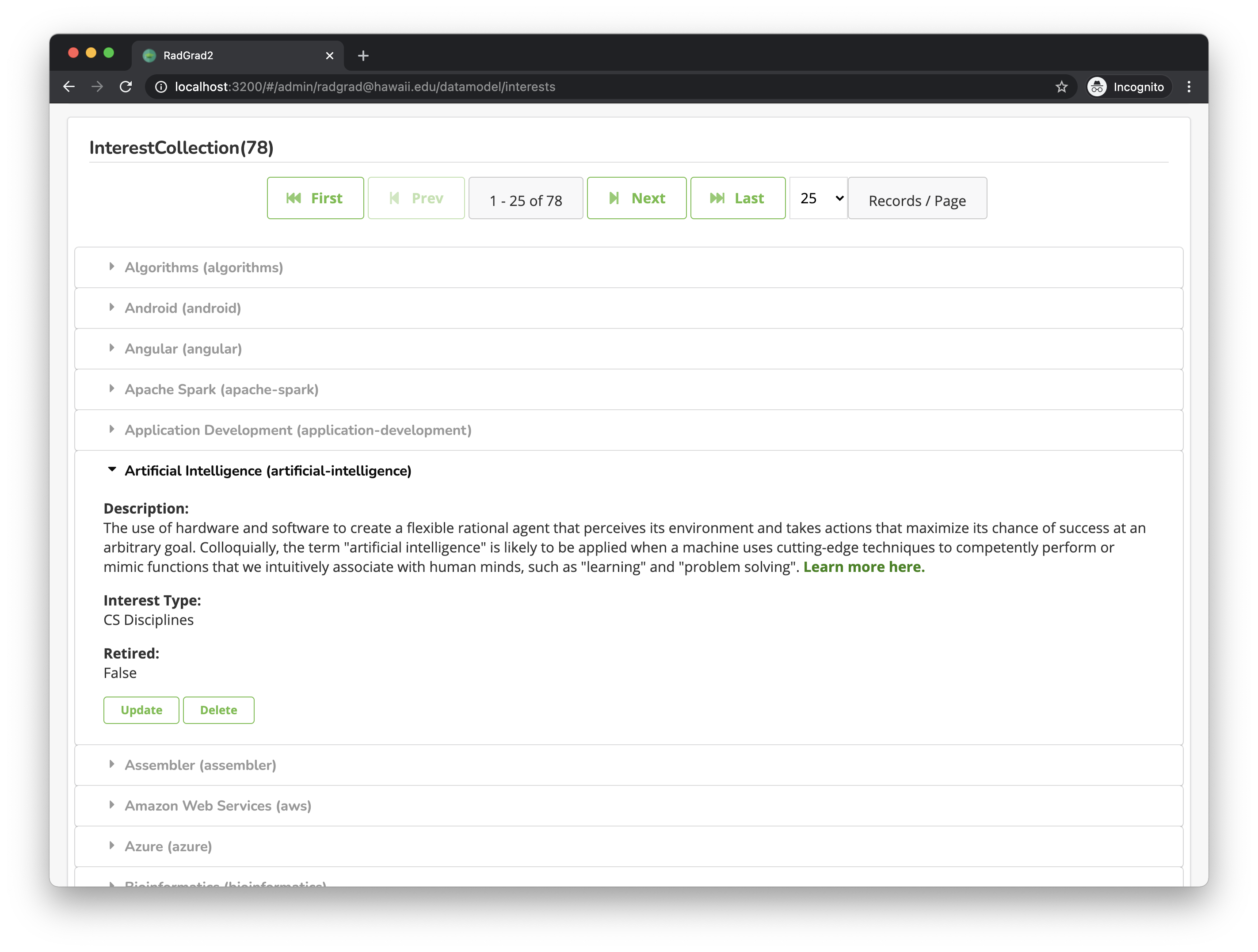
Task: Expand the Application Development row
Action: [629, 430]
